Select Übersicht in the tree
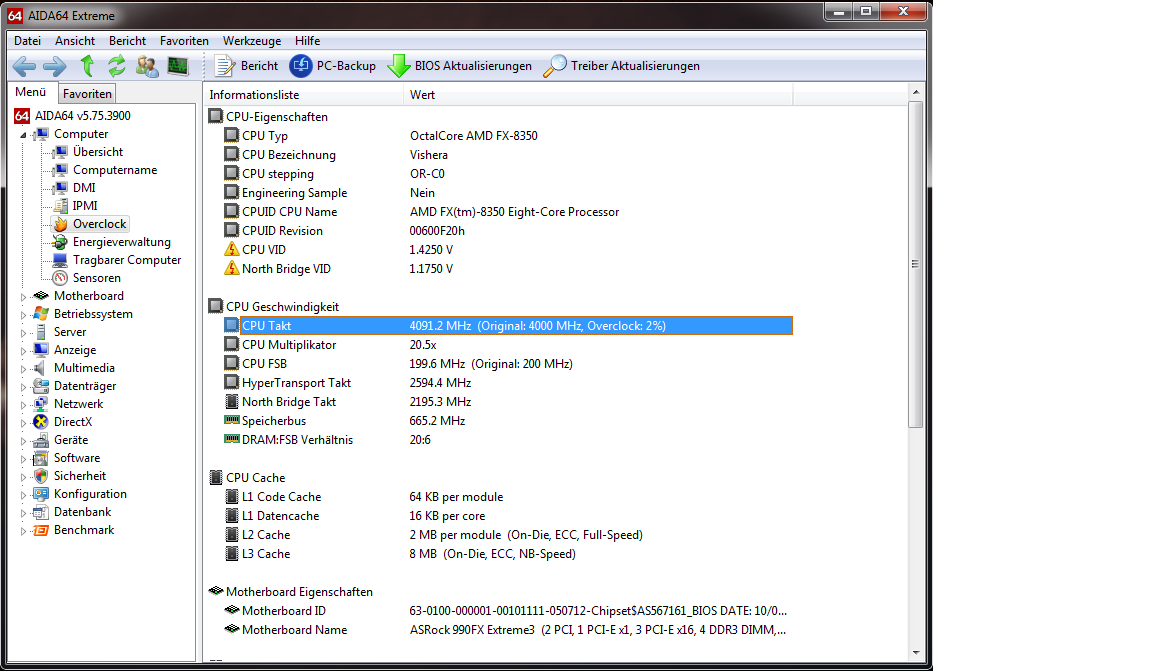The width and height of the screenshot is (1152, 671). (x=98, y=152)
